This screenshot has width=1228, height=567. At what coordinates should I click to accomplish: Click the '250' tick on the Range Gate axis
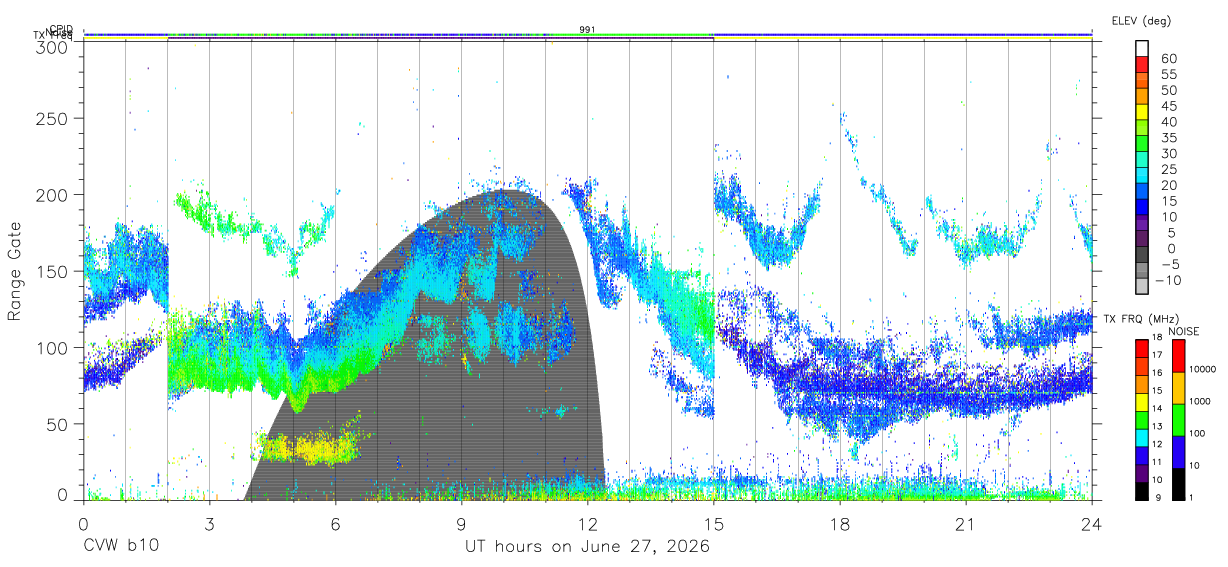click(53, 118)
